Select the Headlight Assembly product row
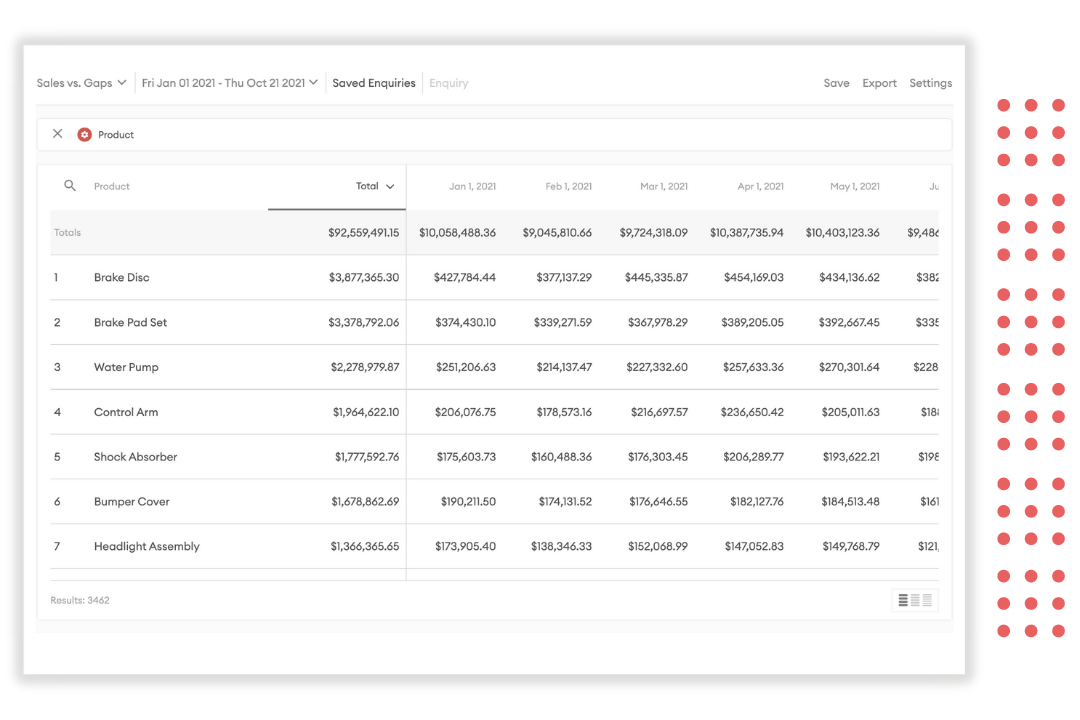Viewport: 1080px width, 720px height. (x=145, y=546)
